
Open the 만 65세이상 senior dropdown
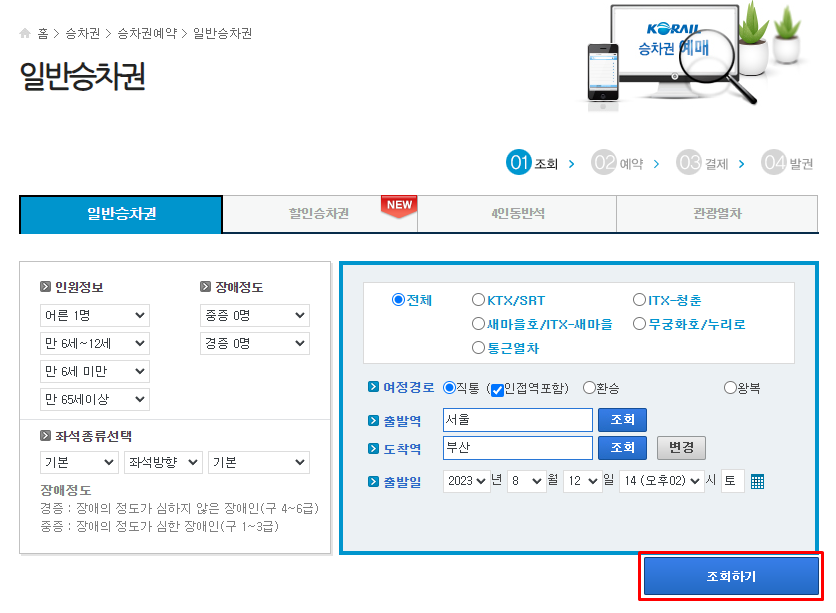(95, 399)
